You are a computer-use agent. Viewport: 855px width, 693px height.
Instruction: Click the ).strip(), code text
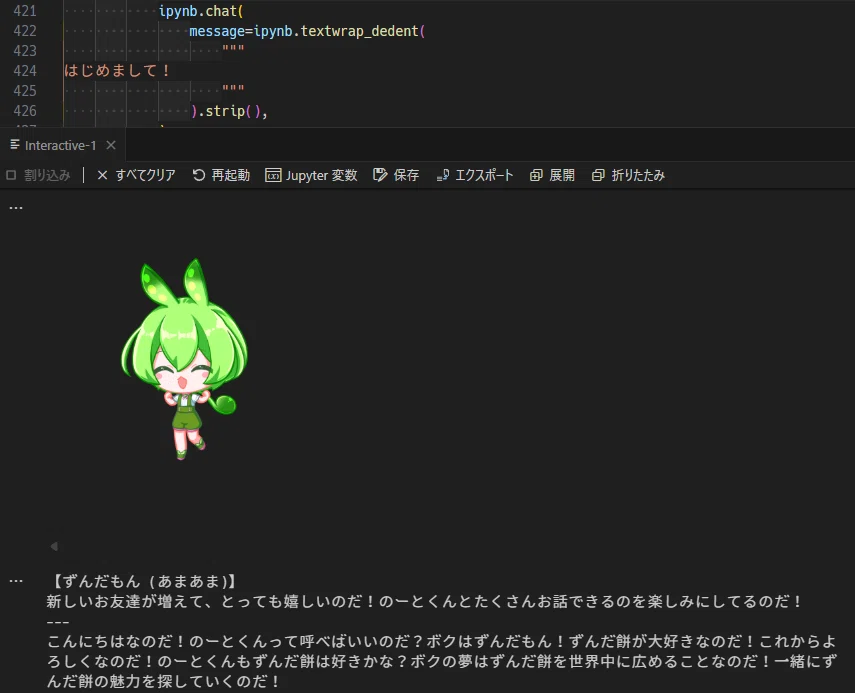[x=229, y=111]
